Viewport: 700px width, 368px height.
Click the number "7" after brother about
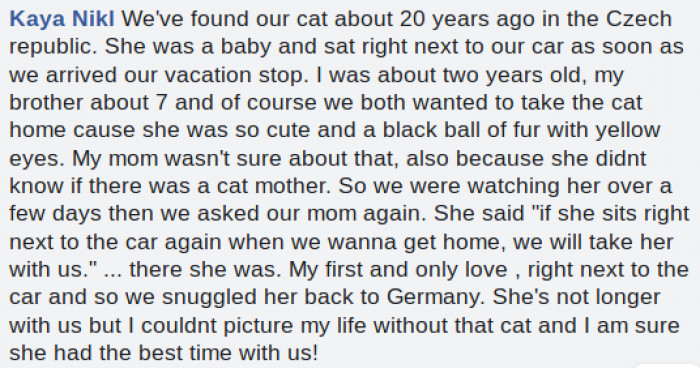coord(161,103)
